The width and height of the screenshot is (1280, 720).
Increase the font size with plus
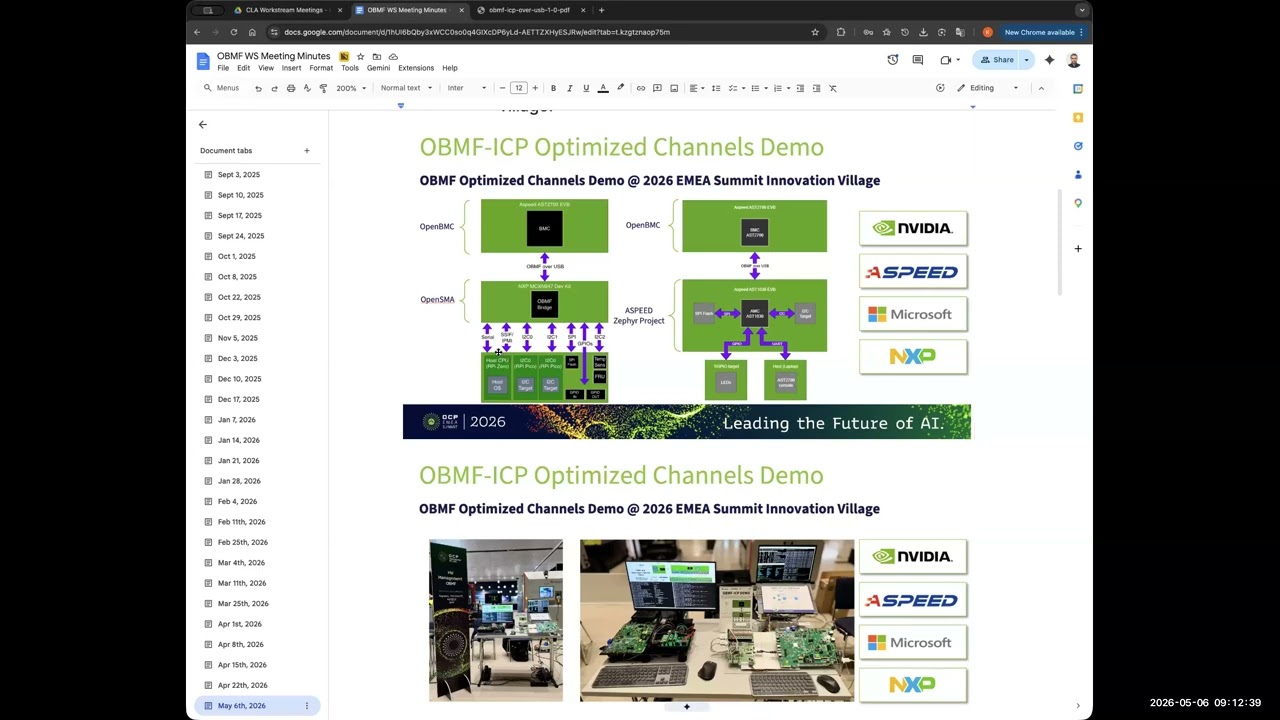click(535, 88)
